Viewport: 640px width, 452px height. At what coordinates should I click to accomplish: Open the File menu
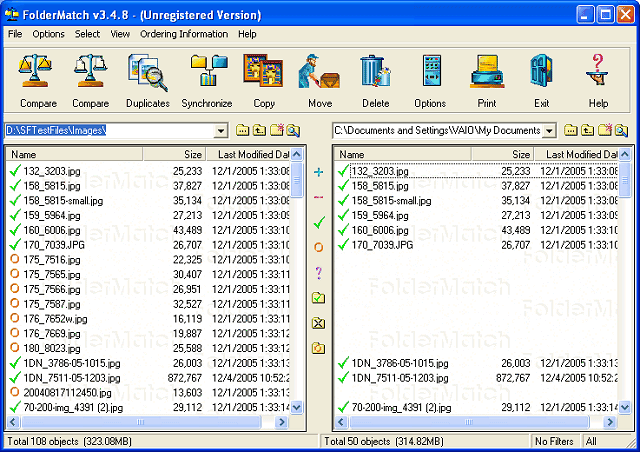[15, 34]
